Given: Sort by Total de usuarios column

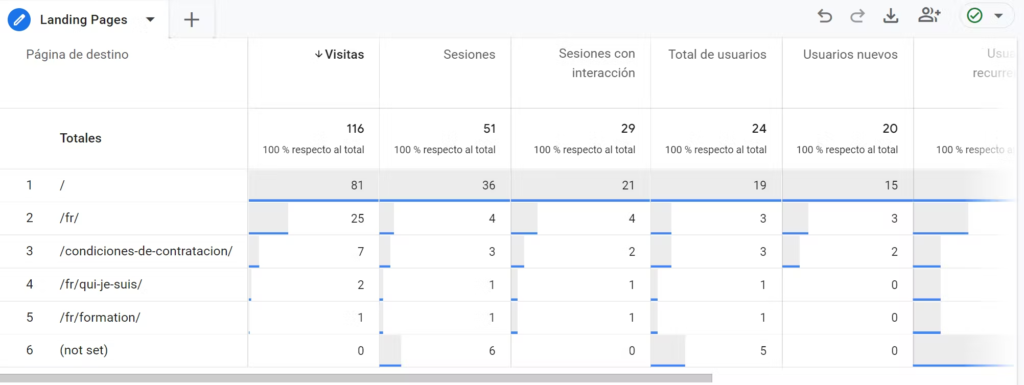Looking at the screenshot, I should tap(717, 55).
